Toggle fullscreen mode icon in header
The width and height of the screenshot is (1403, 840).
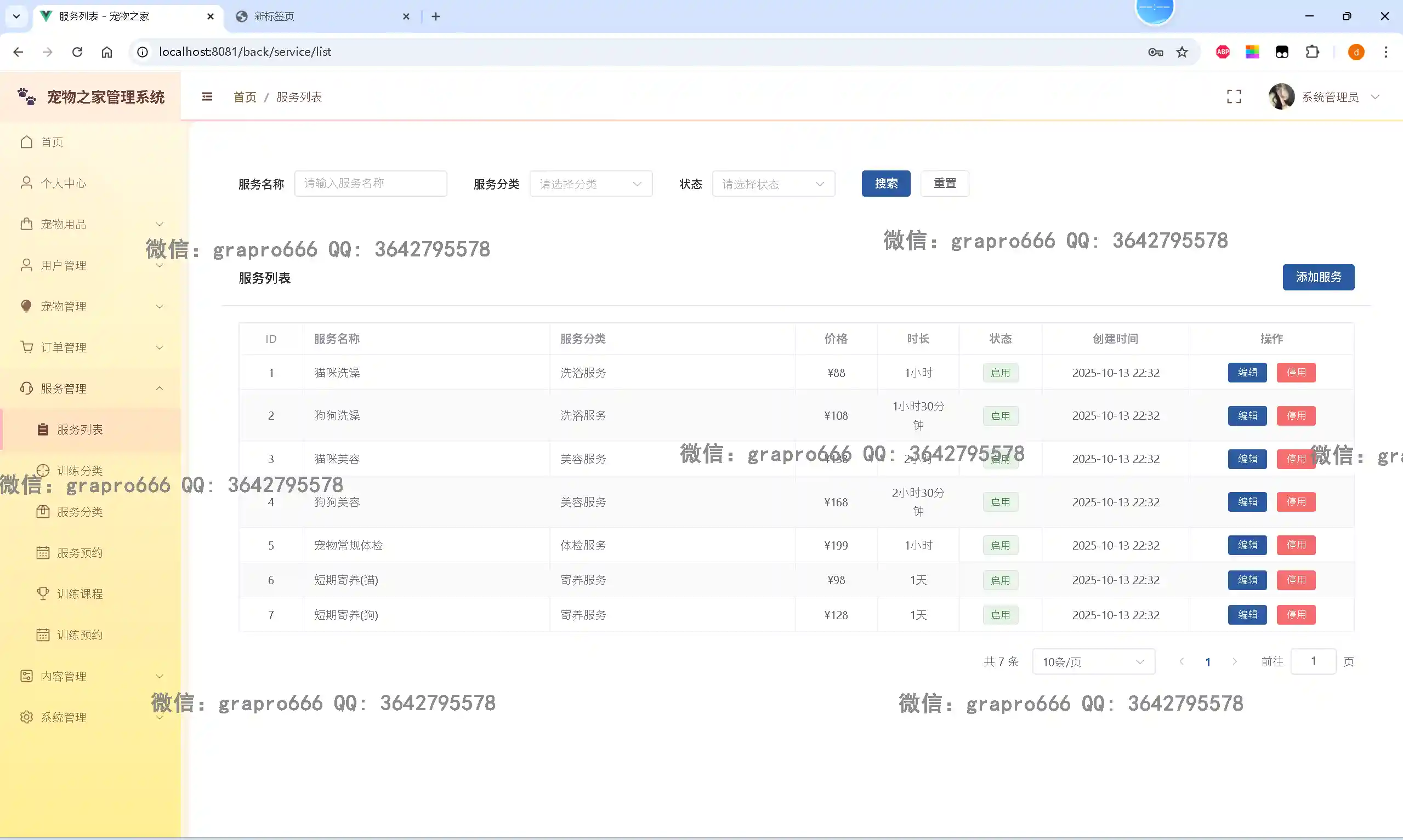tap(1234, 97)
